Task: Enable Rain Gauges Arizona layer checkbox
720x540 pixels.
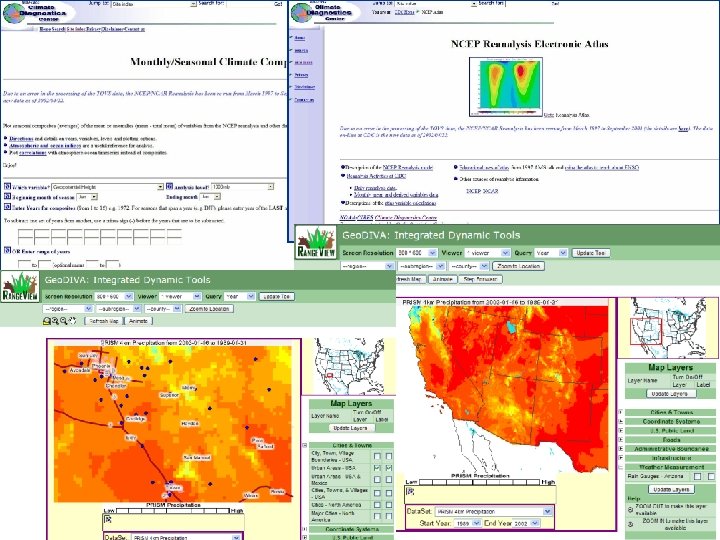Action: click(x=698, y=477)
